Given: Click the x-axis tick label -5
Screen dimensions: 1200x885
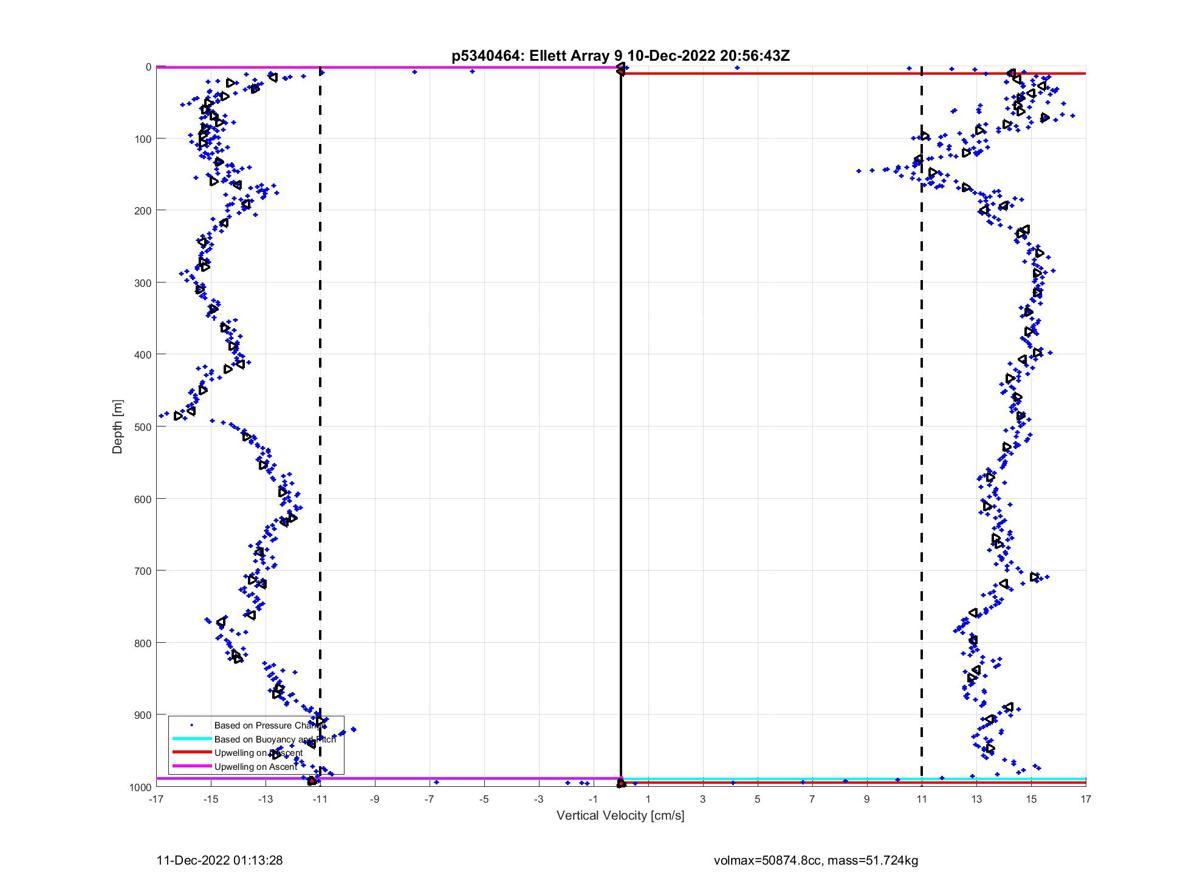Looking at the screenshot, I should pos(484,799).
